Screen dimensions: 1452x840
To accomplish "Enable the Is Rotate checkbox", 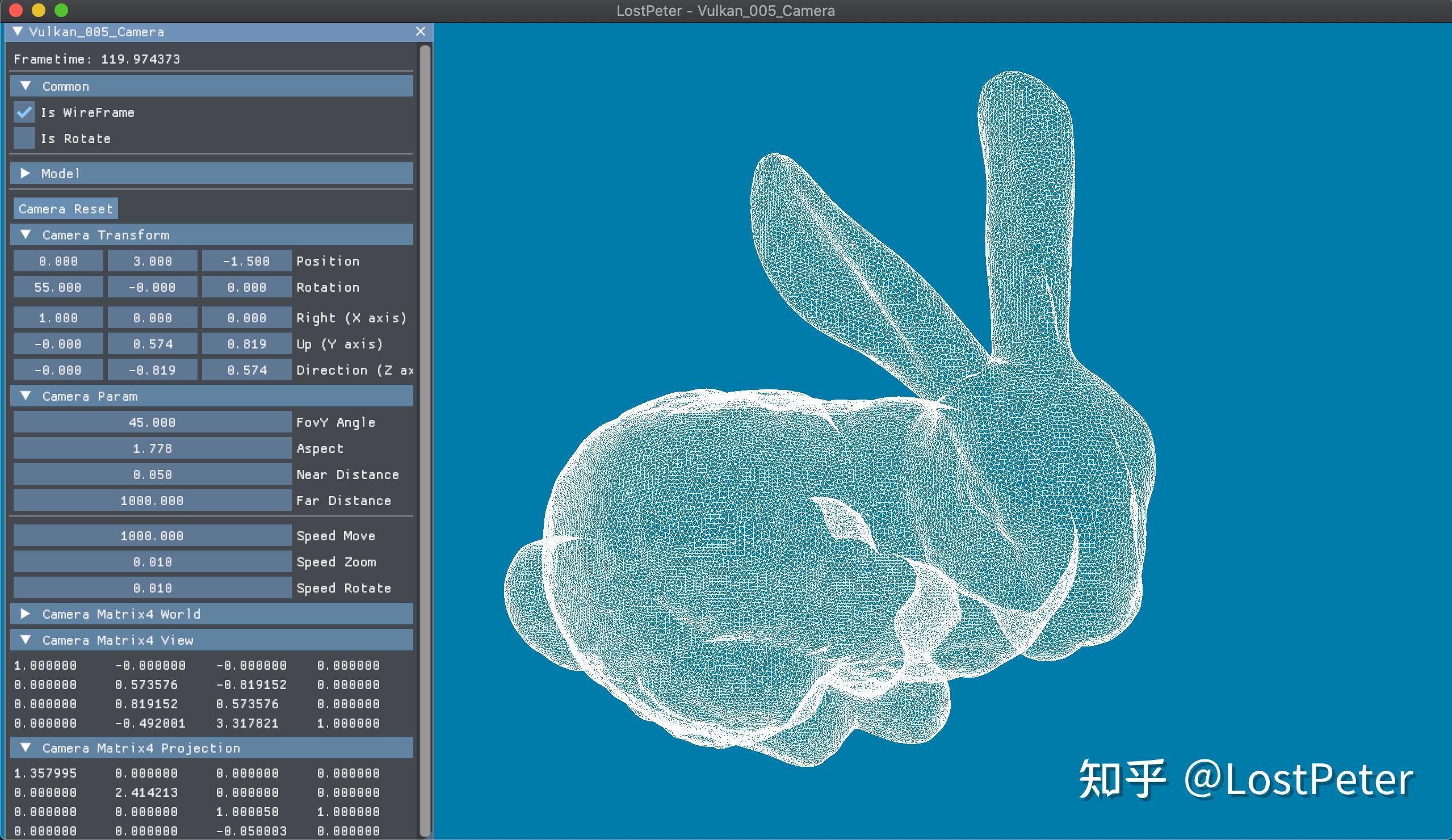I will tap(24, 138).
